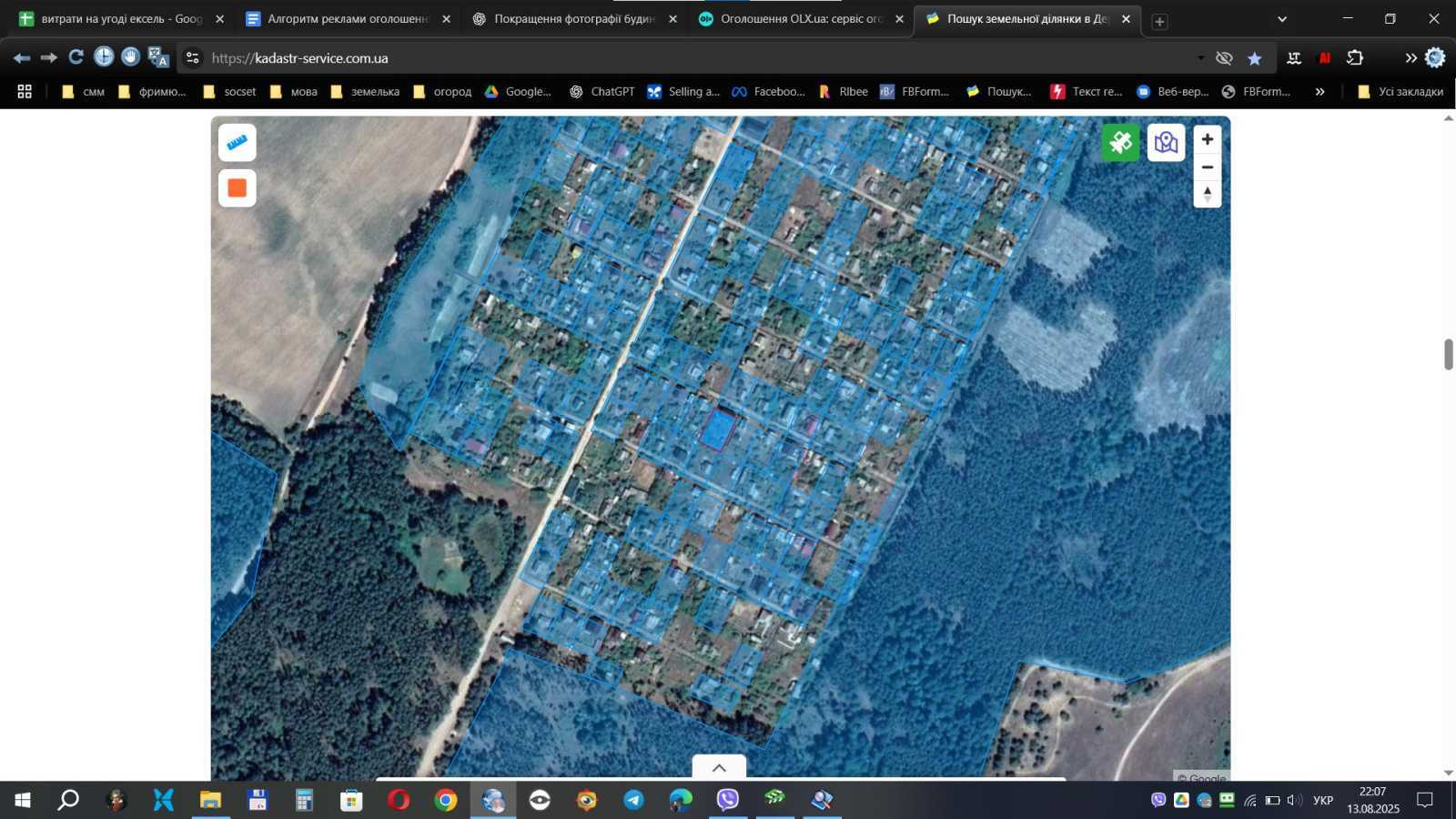The width and height of the screenshot is (1456, 819).
Task: Show more toolbar items chevron
Action: coord(1410,58)
